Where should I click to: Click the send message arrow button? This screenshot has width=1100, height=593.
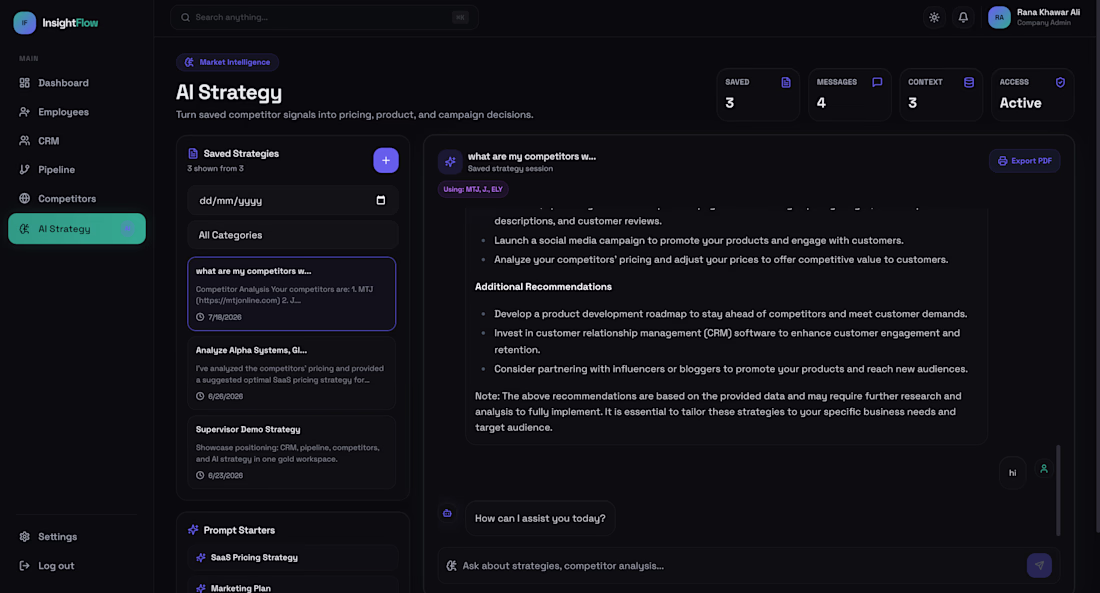(1039, 566)
